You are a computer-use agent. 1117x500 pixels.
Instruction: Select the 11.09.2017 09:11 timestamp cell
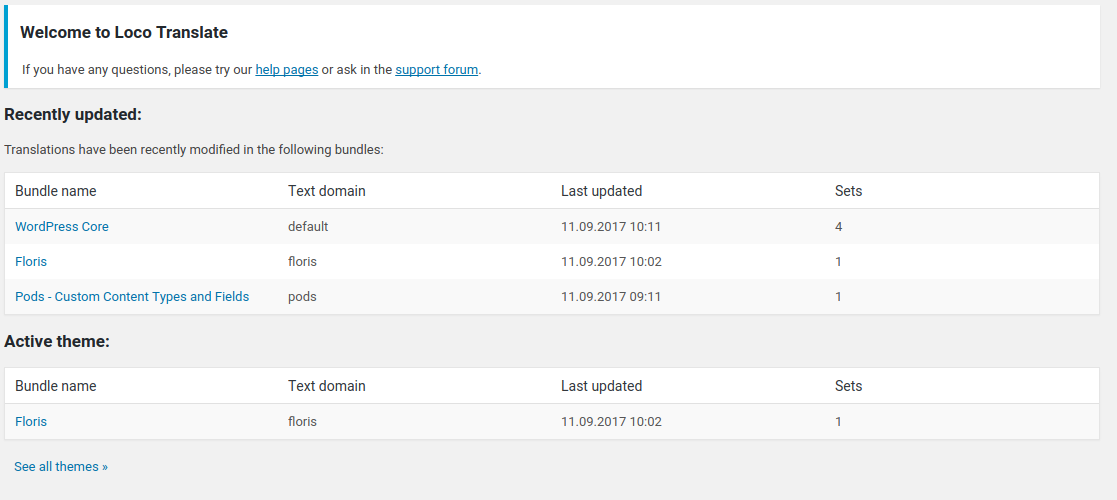tap(611, 296)
